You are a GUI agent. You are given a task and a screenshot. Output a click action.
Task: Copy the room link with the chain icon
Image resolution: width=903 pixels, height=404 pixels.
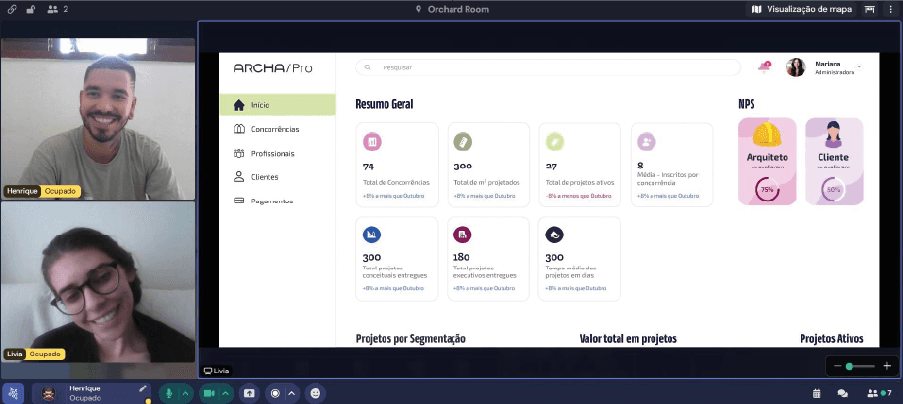click(12, 9)
